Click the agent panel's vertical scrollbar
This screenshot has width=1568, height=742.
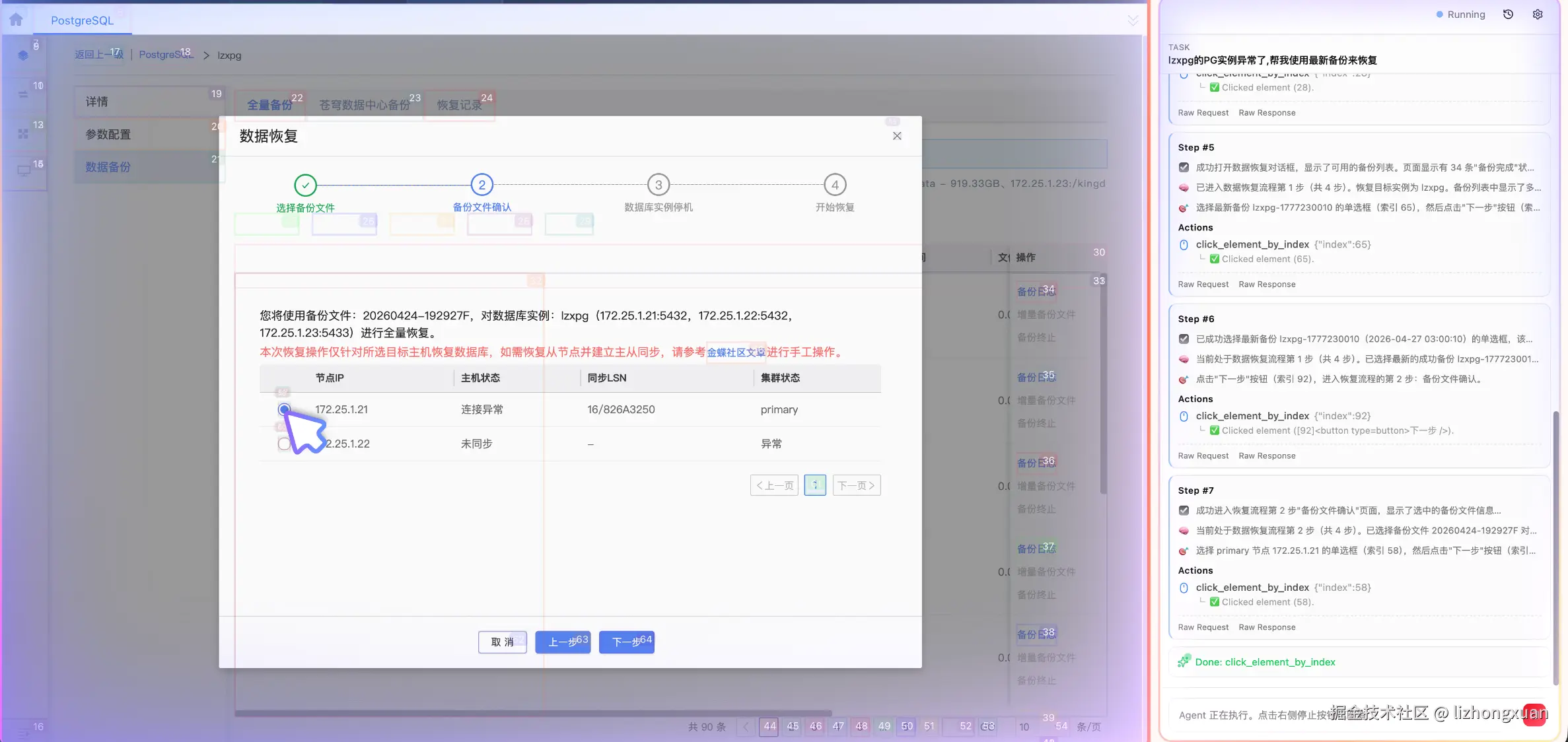pyautogui.click(x=1556, y=548)
